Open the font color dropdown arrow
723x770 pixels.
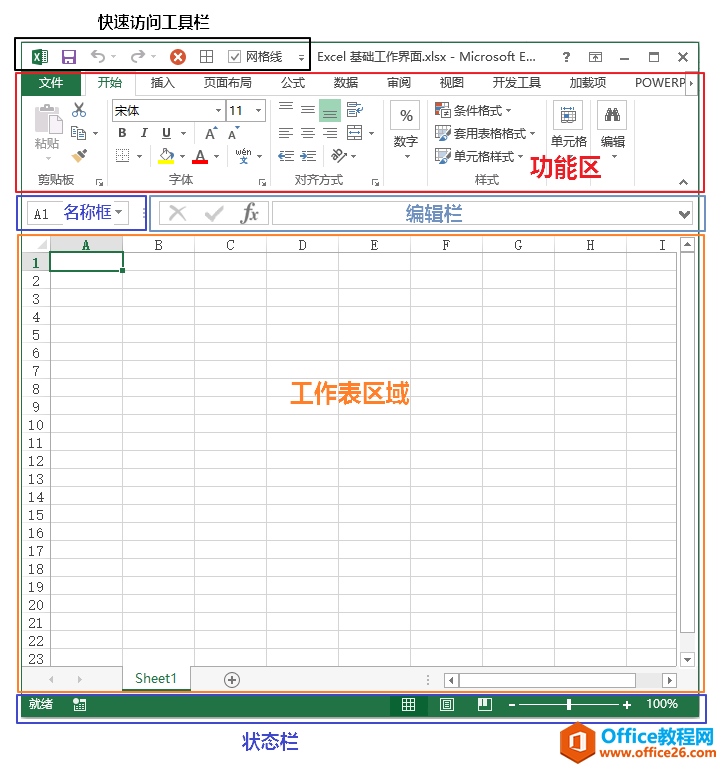point(217,157)
